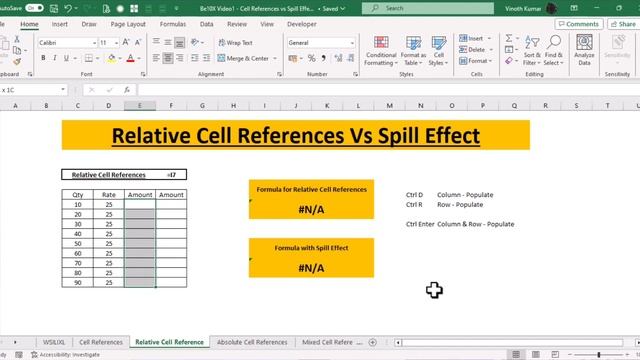Click in the Search box
Viewport: 640px width, 360px height.
(427, 8)
